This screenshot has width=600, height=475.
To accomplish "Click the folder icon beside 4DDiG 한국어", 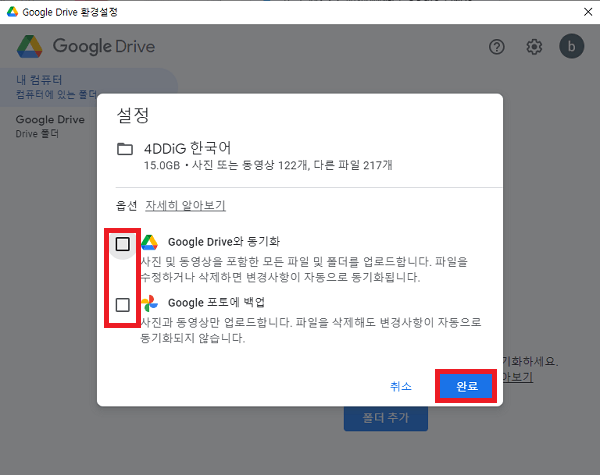I will point(125,149).
